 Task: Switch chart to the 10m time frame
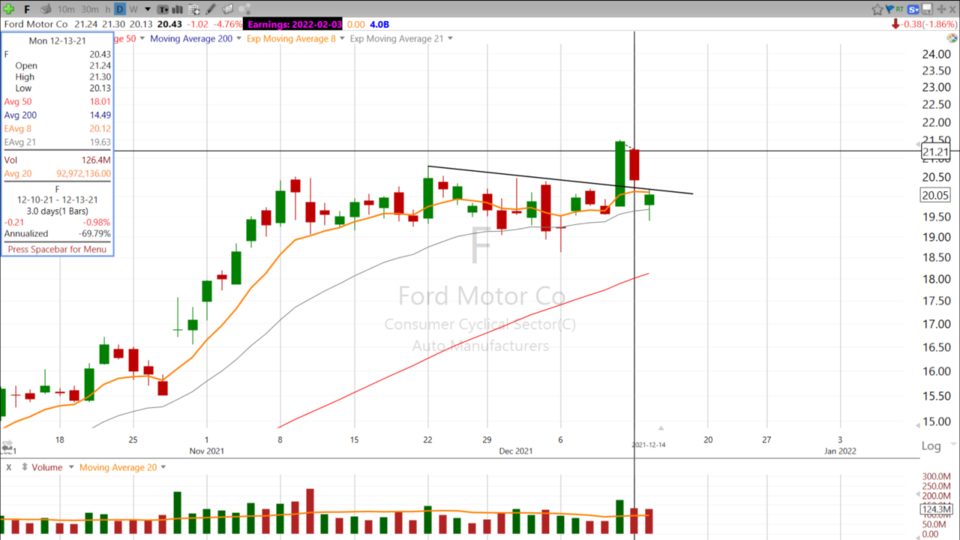66,9
